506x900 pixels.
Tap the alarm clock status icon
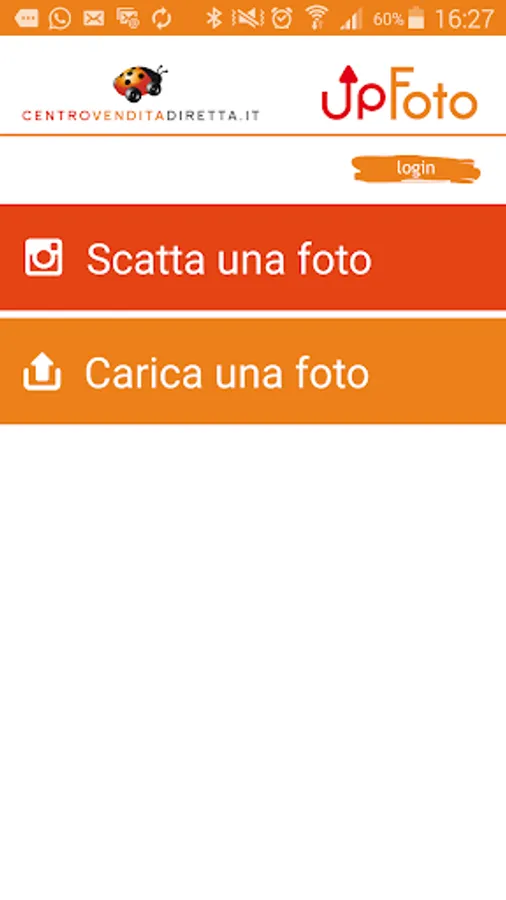coord(282,18)
